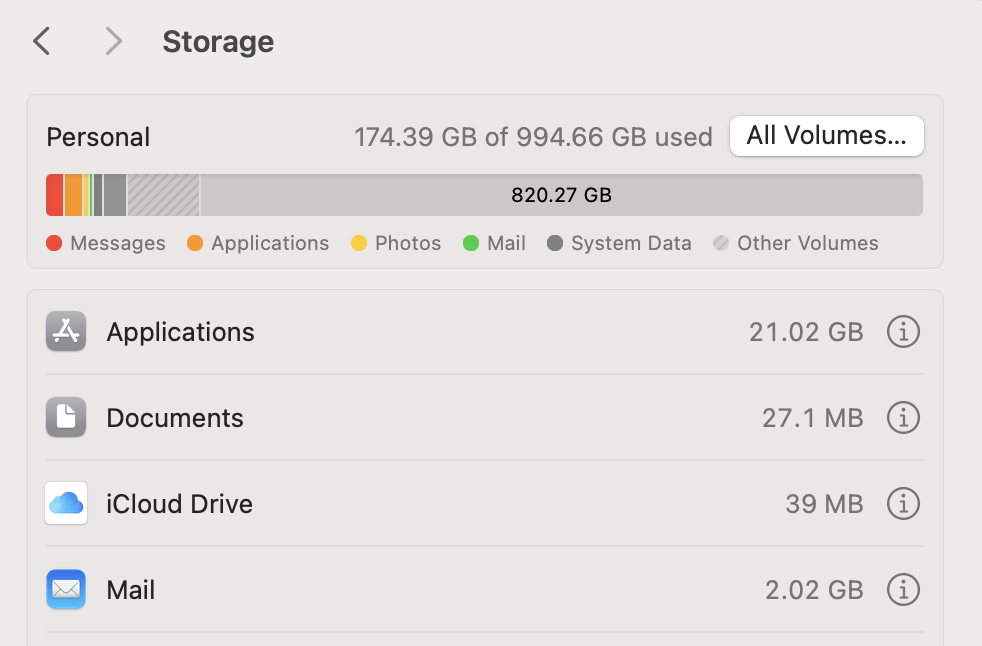Click the Mail envelope icon

pos(66,590)
